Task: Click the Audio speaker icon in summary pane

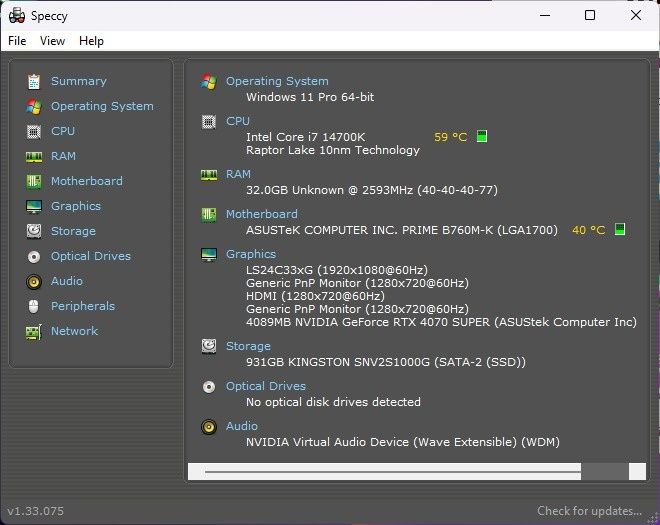Action: click(x=209, y=427)
